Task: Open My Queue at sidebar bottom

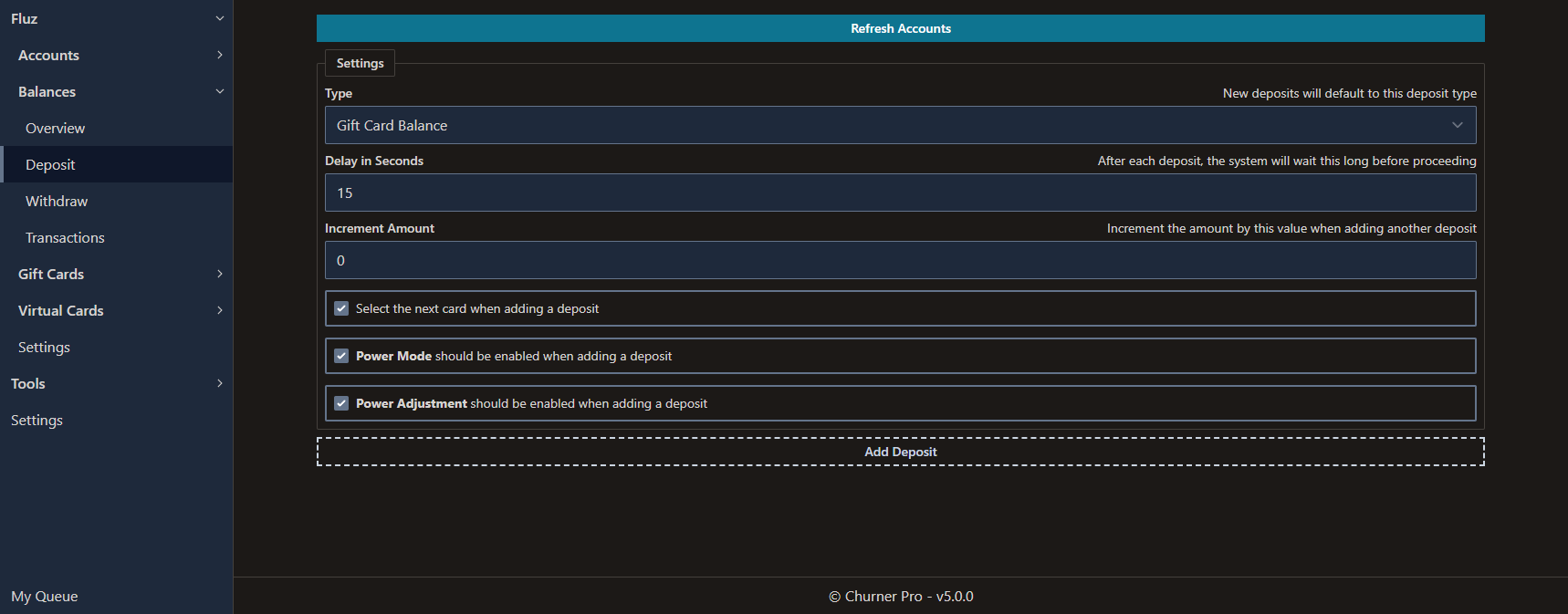Action: (45, 596)
